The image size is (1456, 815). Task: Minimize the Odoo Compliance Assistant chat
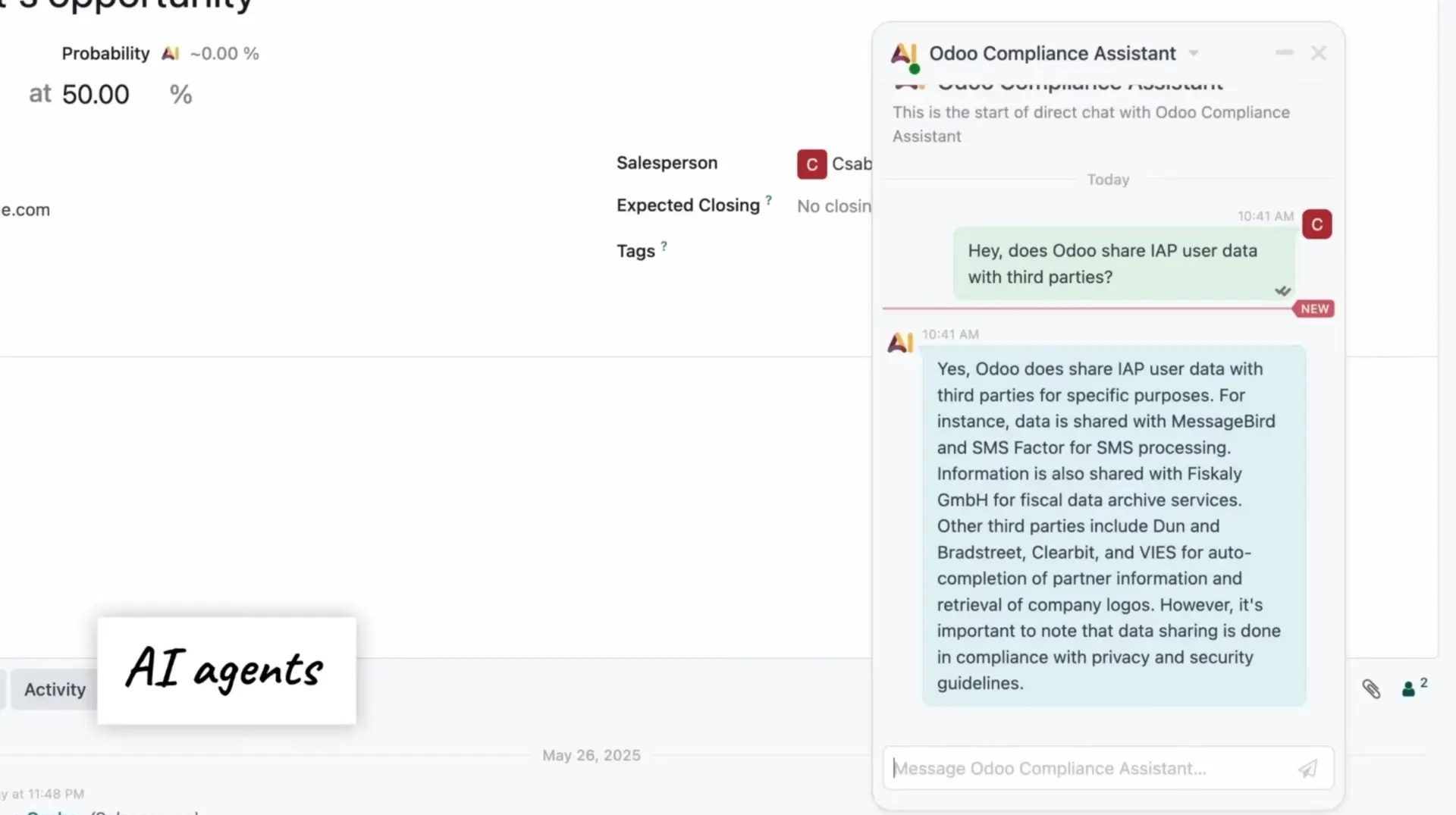pos(1284,52)
